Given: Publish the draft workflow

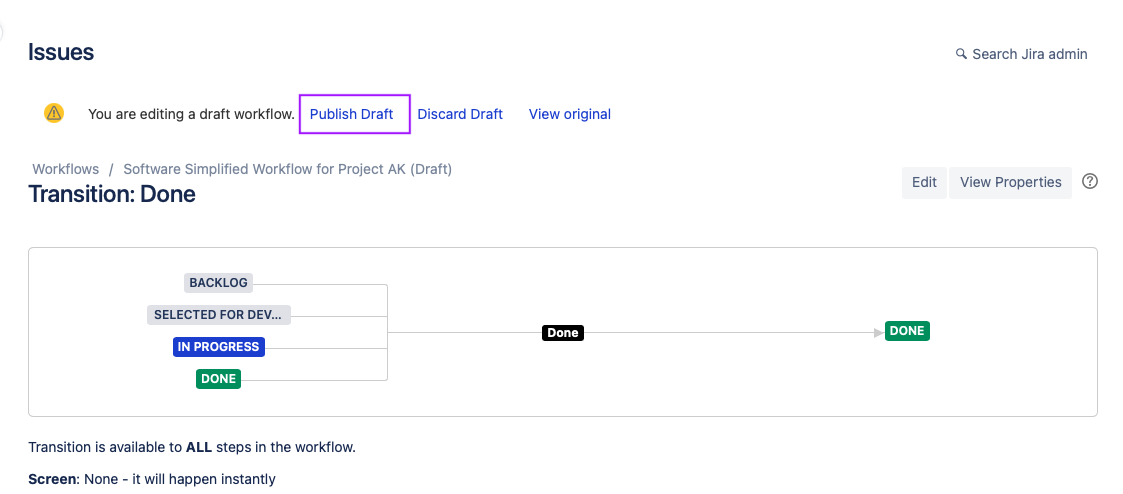Looking at the screenshot, I should coord(352,114).
